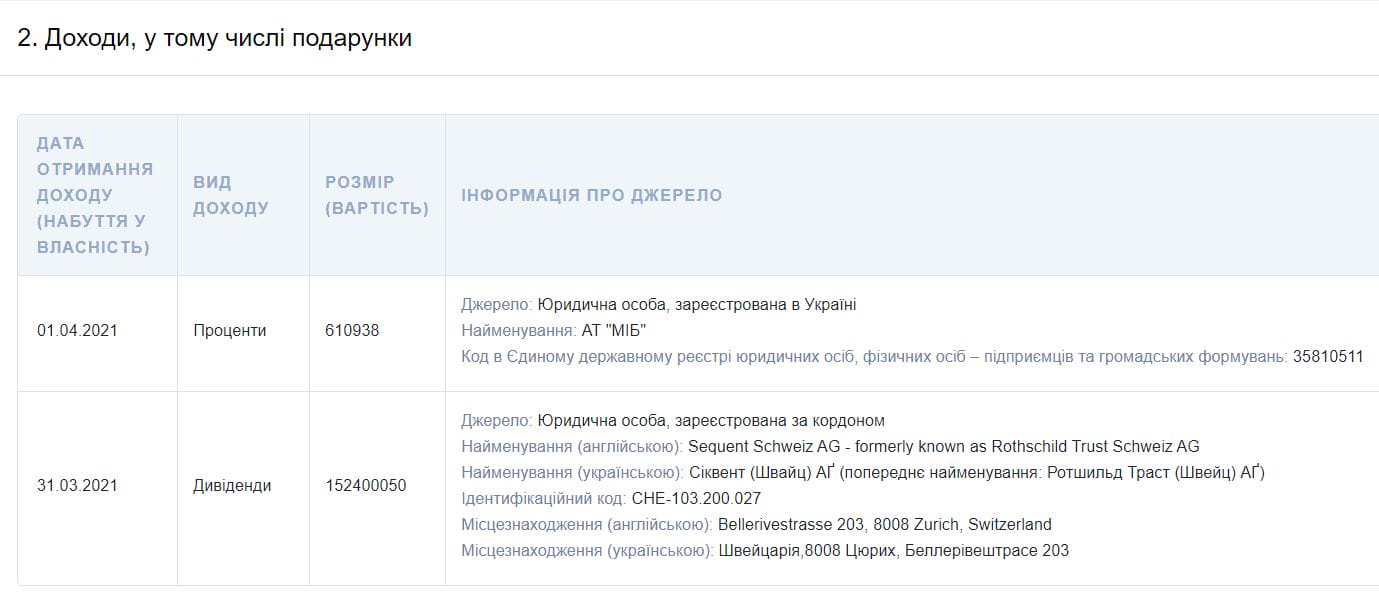Select the Ukrainian name "Сіквент (Швайц) АҐ"

pos(762,473)
